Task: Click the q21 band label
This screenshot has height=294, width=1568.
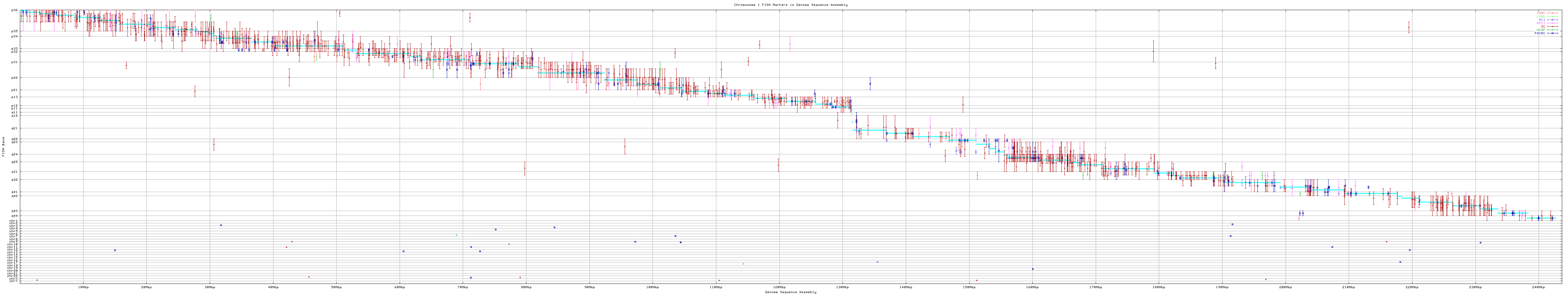Action: point(14,128)
